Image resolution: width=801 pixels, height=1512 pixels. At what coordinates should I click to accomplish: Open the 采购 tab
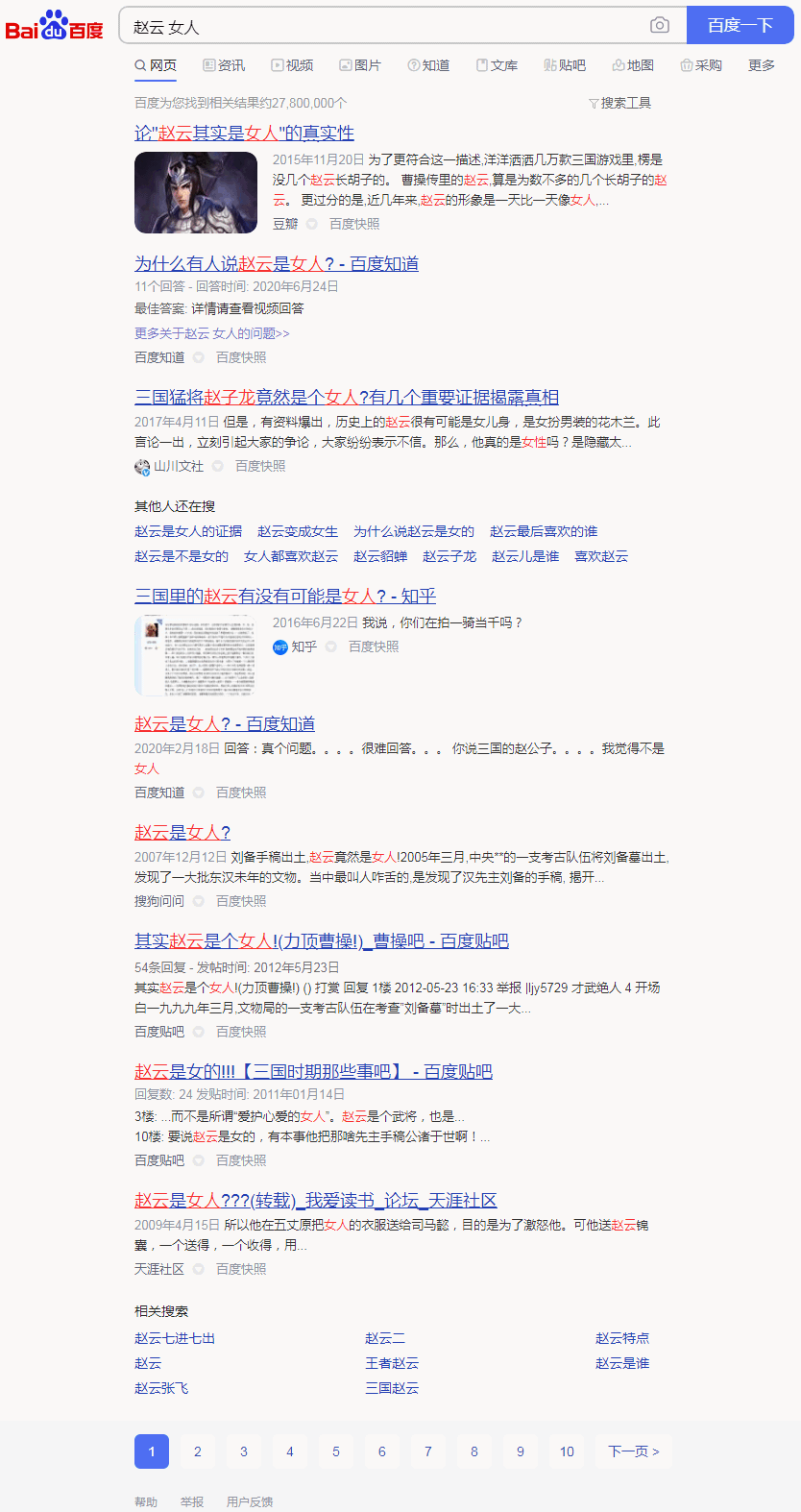701,65
